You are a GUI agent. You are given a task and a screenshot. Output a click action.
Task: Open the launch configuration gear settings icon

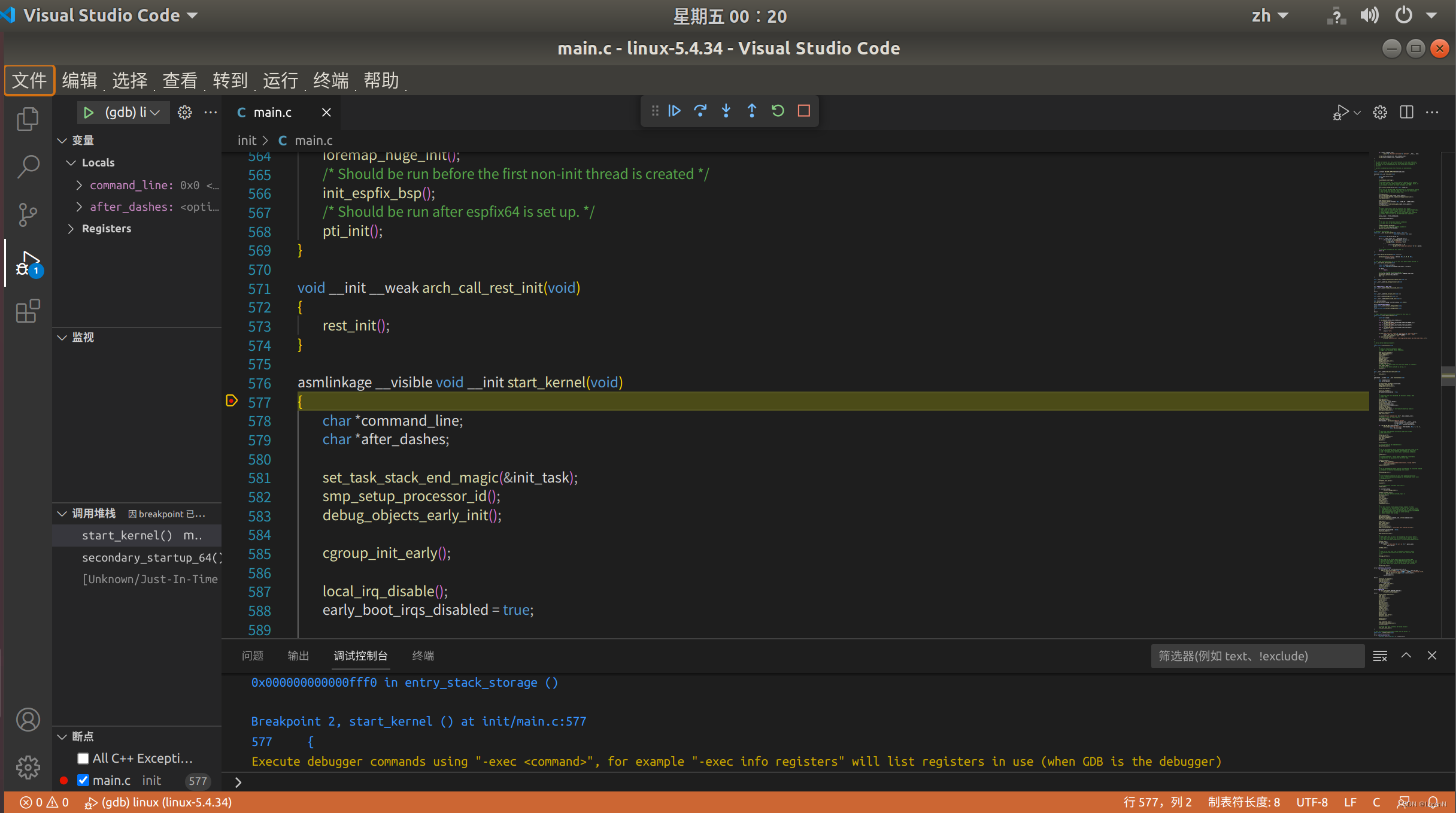[184, 112]
